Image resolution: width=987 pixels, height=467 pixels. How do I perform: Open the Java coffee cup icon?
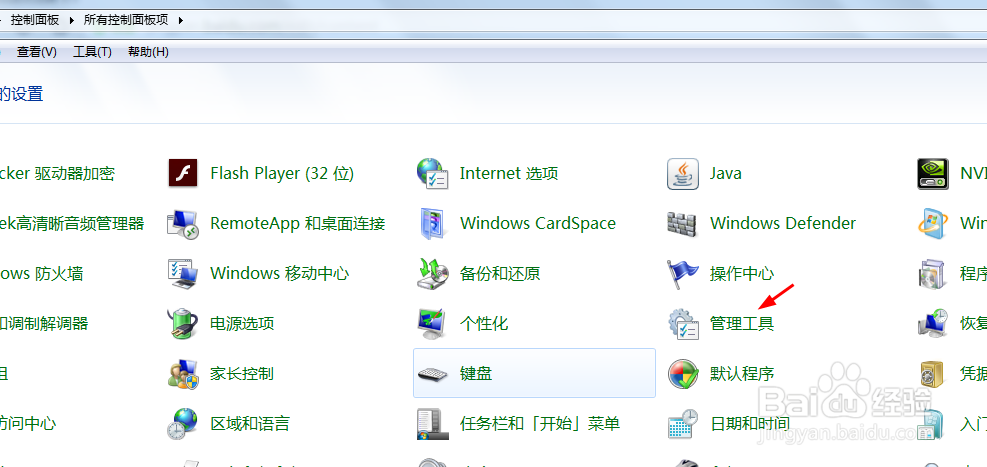(x=682, y=173)
